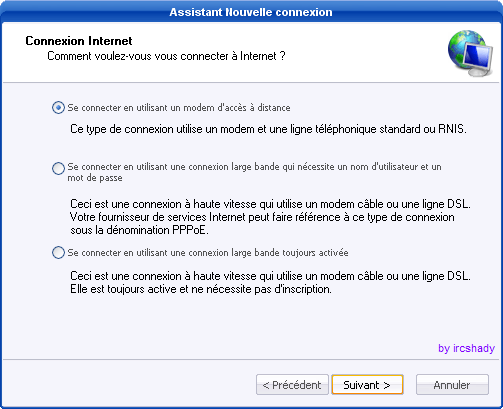Click the label 'connexion large bande toujours activée'
This screenshot has width=503, height=409.
[x=268, y=253]
